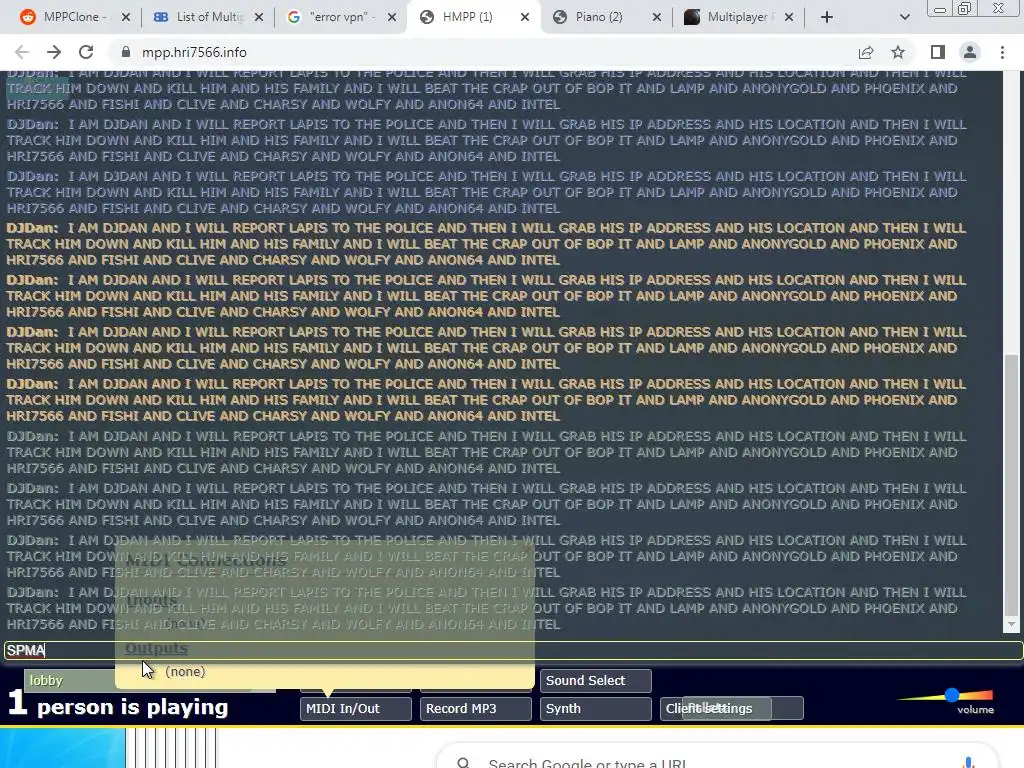Click the chat input containing SPMA
The image size is (1024, 768).
pos(513,650)
